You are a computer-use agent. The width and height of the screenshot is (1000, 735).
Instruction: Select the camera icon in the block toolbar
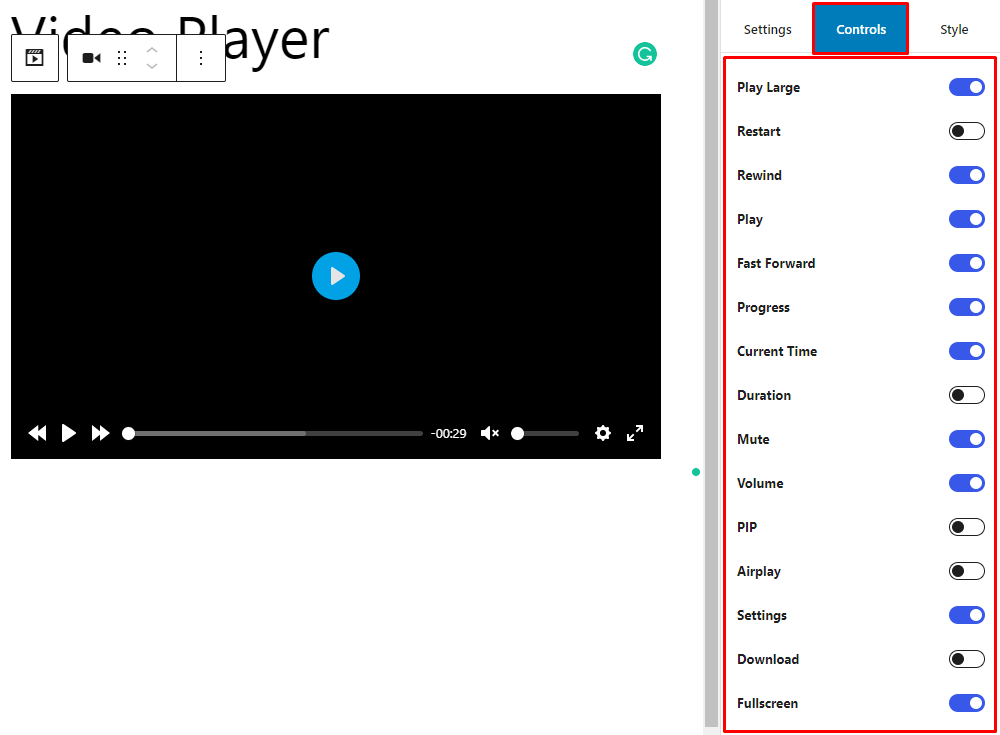pyautogui.click(x=91, y=57)
